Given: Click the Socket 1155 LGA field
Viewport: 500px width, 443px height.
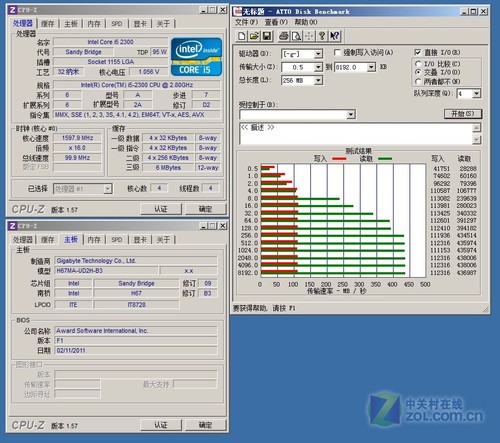Looking at the screenshot, I should [110, 62].
